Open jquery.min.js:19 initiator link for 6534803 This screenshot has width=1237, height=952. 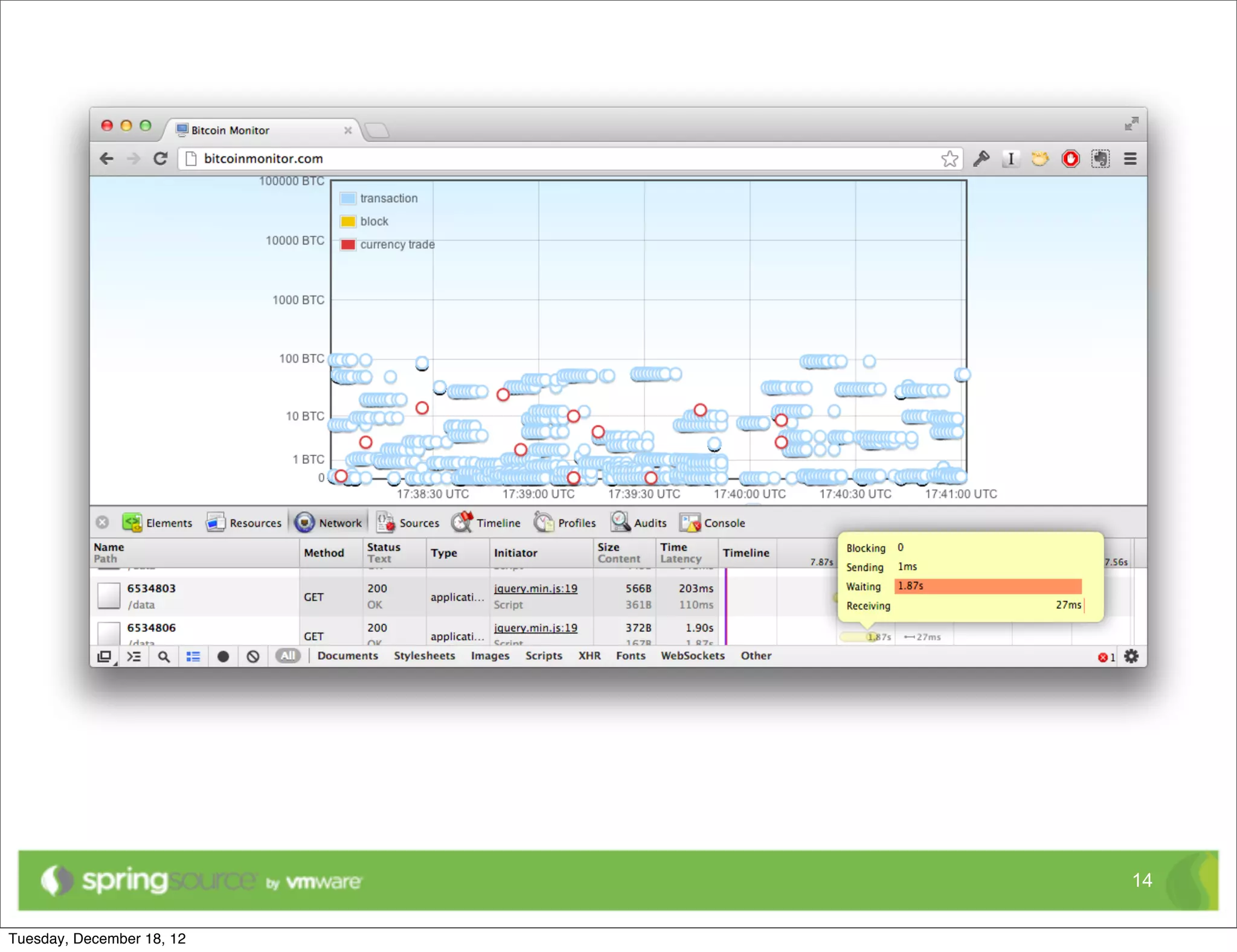point(535,588)
